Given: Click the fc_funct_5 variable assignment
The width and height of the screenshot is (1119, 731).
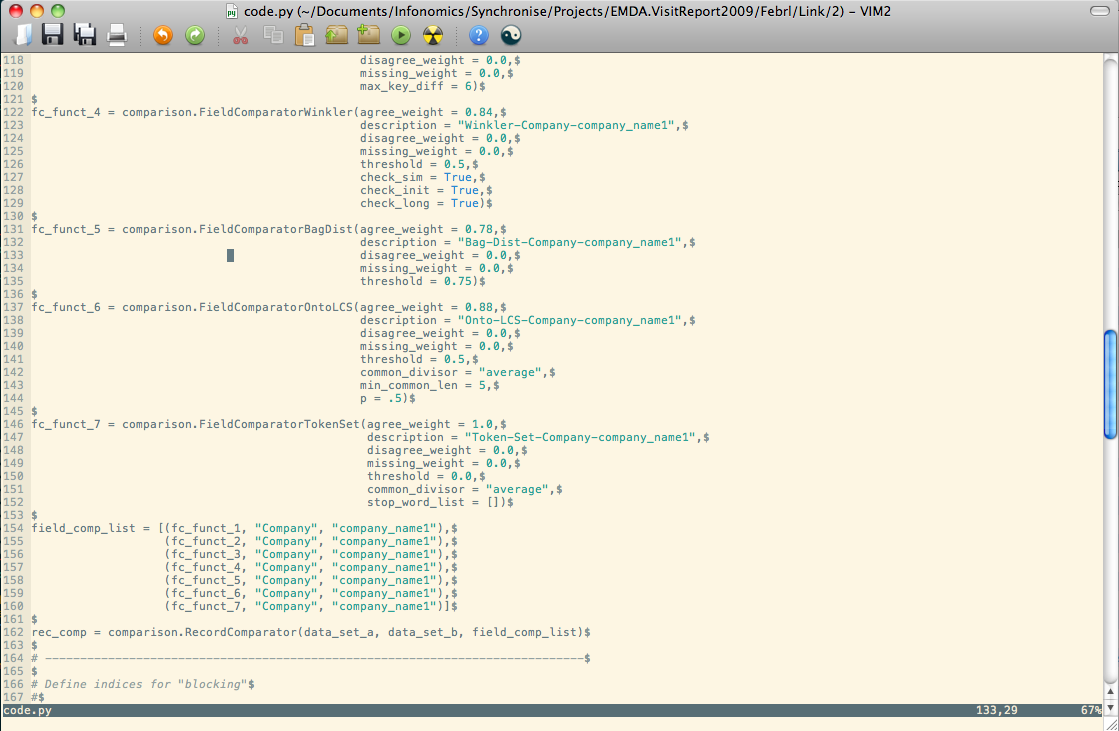Looking at the screenshot, I should pos(66,229).
